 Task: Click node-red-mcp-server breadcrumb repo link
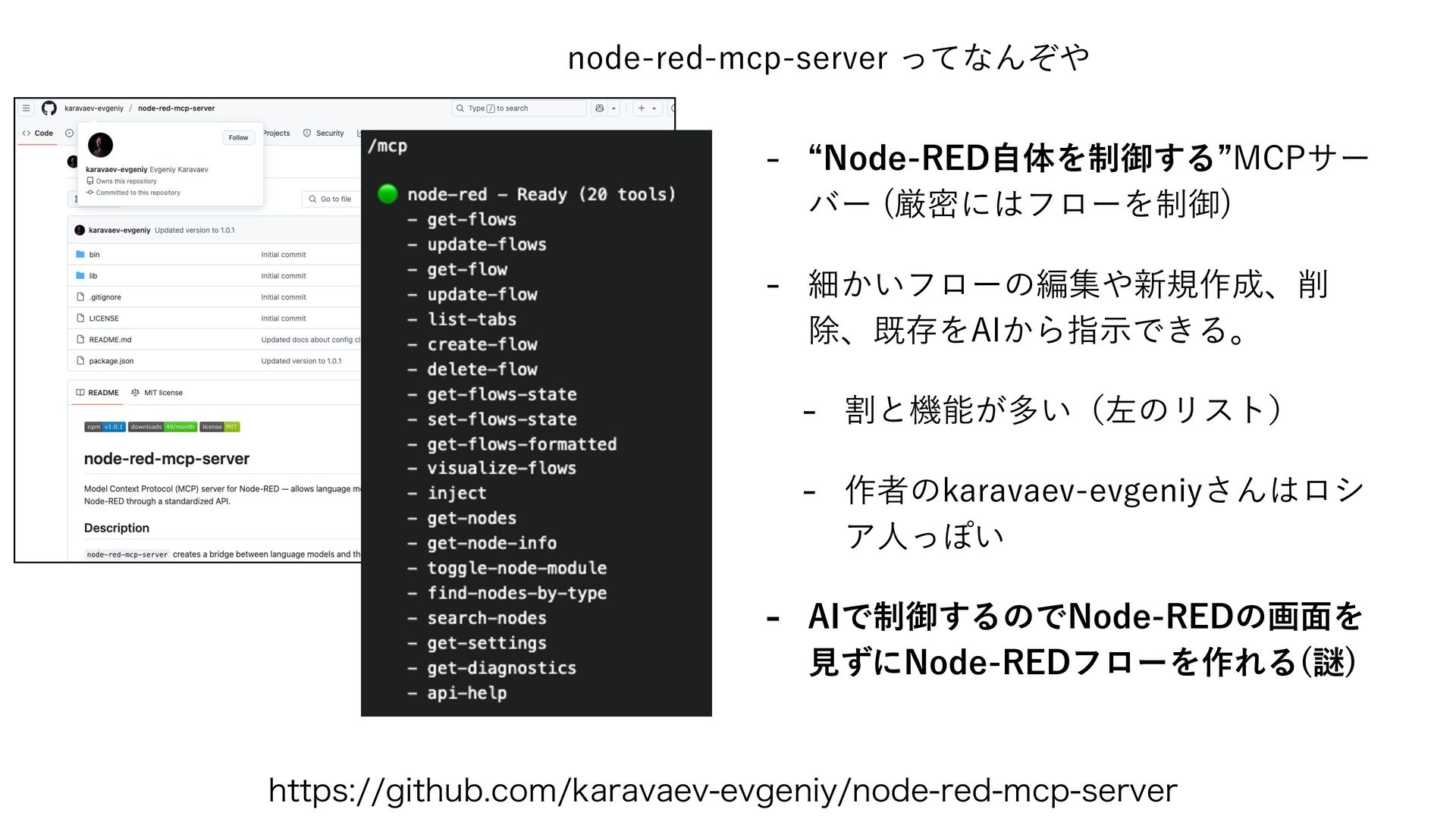pyautogui.click(x=176, y=108)
